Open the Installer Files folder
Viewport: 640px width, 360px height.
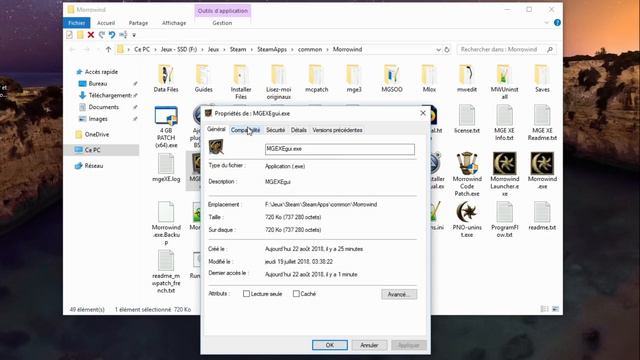tap(241, 82)
